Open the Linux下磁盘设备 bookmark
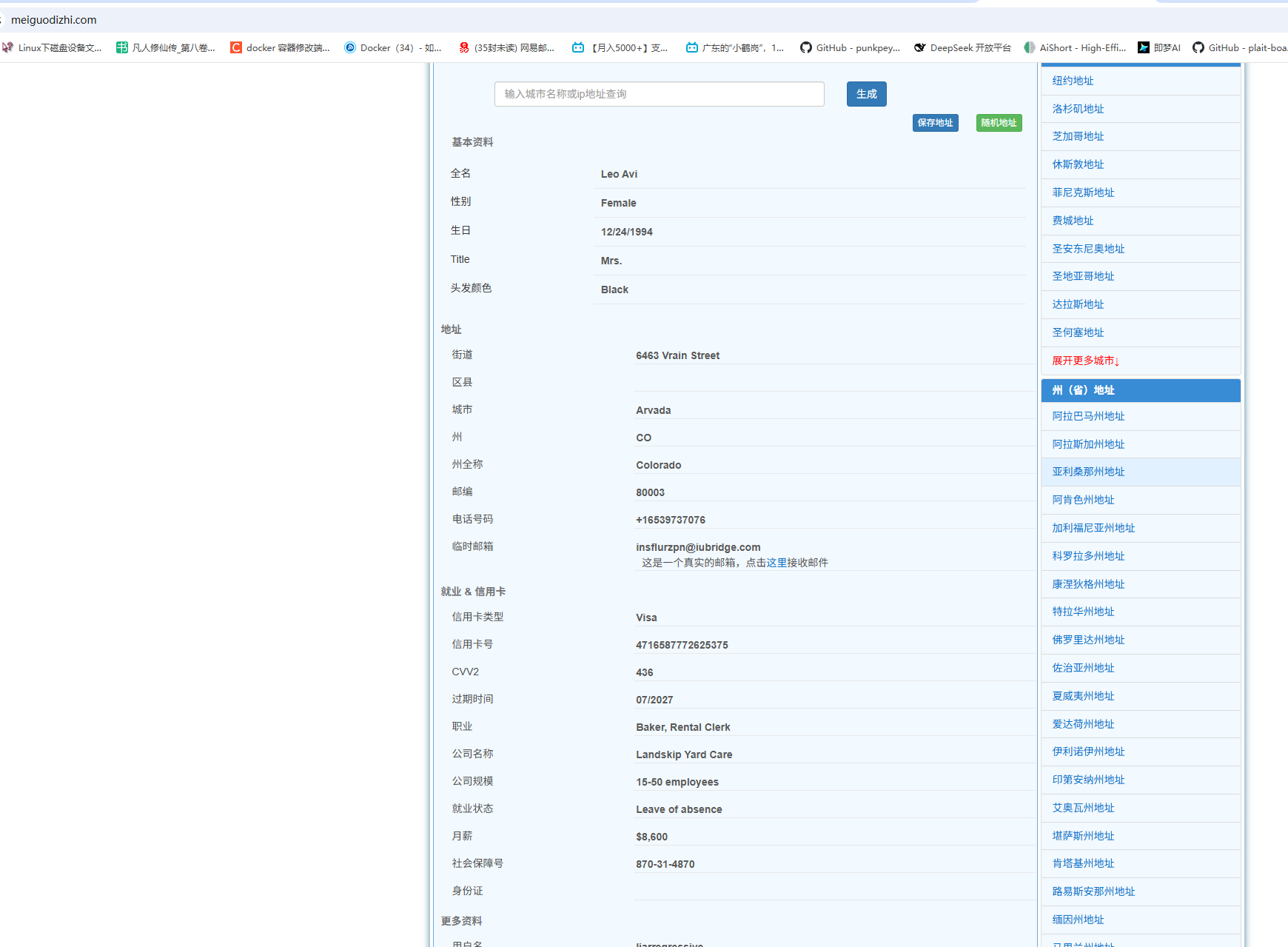This screenshot has width=1288, height=947. pos(52,47)
